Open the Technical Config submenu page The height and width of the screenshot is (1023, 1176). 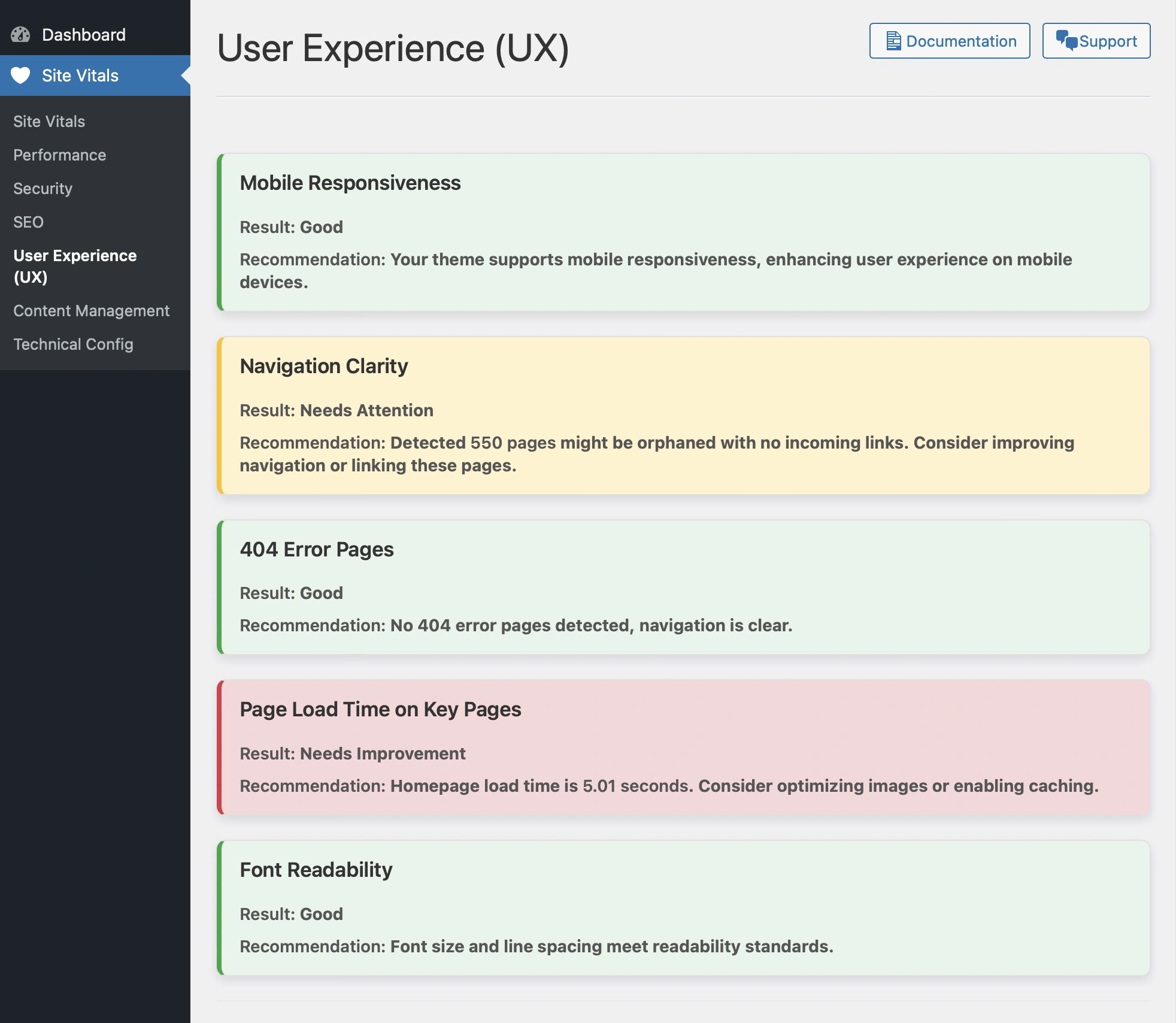(x=73, y=344)
